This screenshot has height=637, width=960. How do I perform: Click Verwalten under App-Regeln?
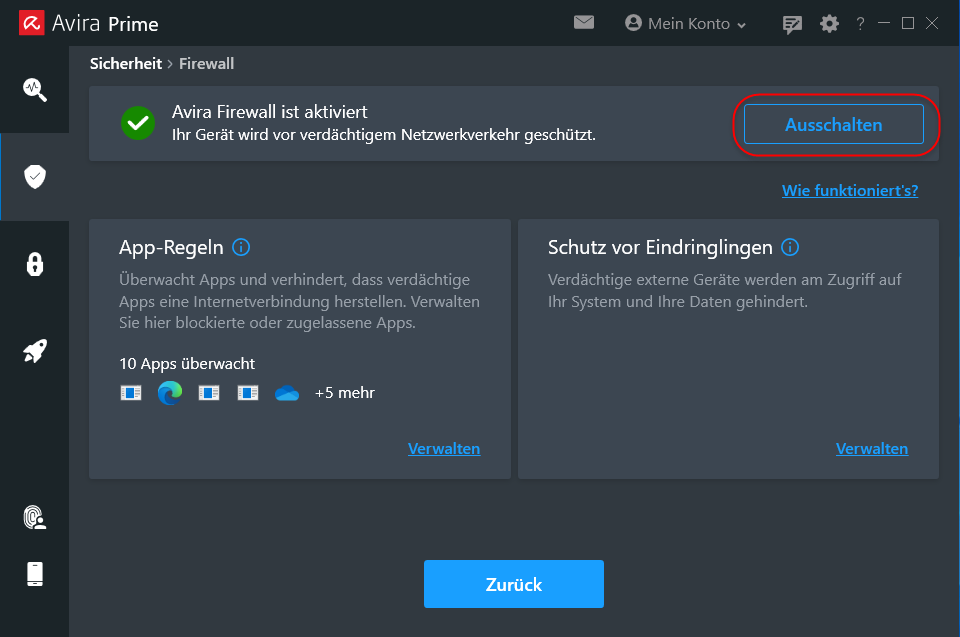pos(444,448)
